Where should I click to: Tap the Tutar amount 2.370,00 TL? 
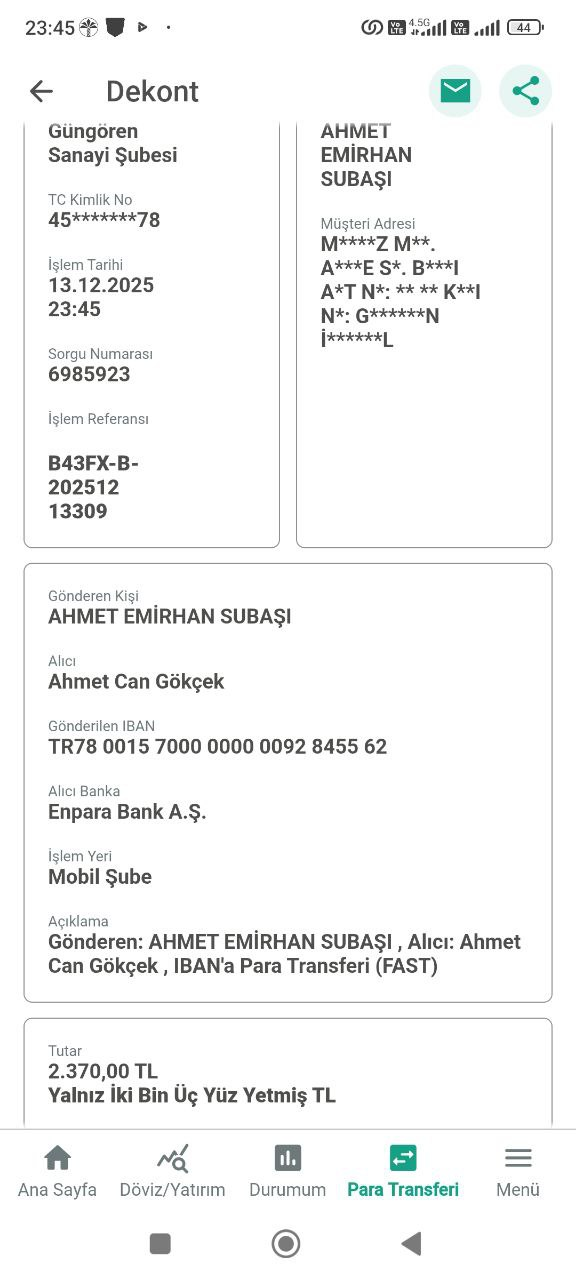[103, 1071]
